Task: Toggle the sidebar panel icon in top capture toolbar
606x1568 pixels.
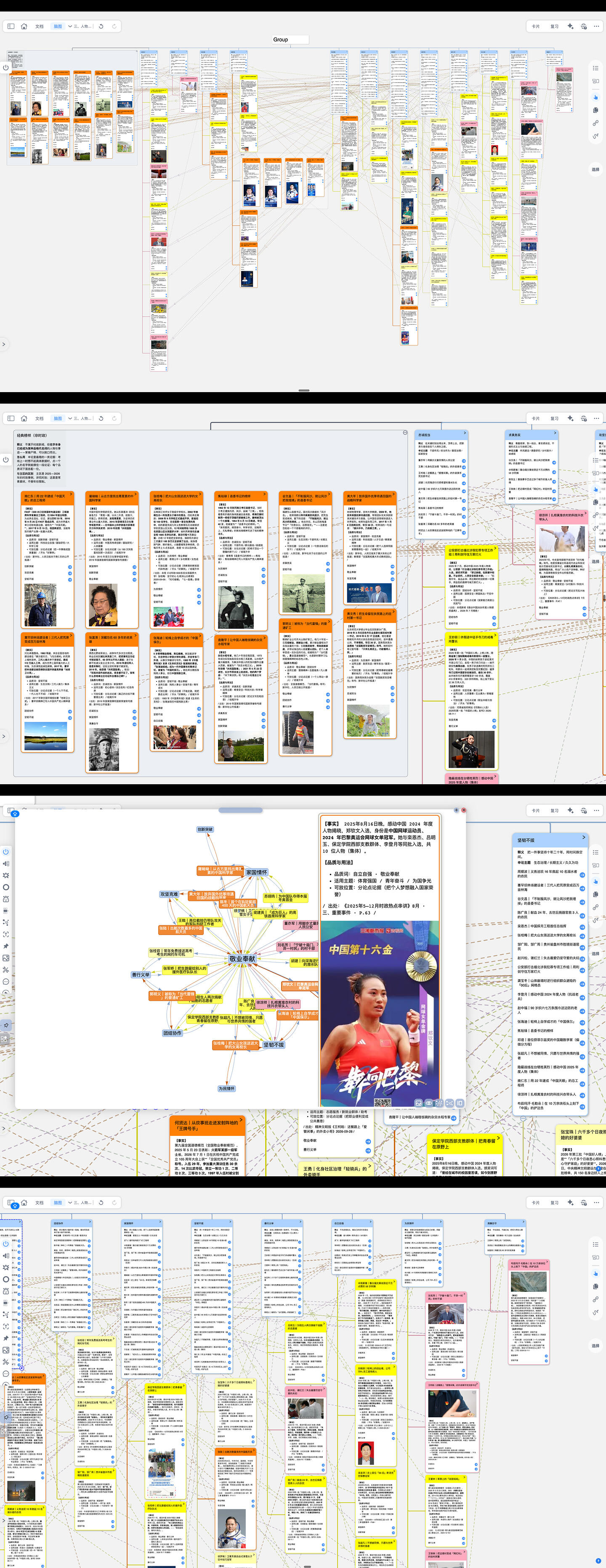Action: [x=11, y=26]
